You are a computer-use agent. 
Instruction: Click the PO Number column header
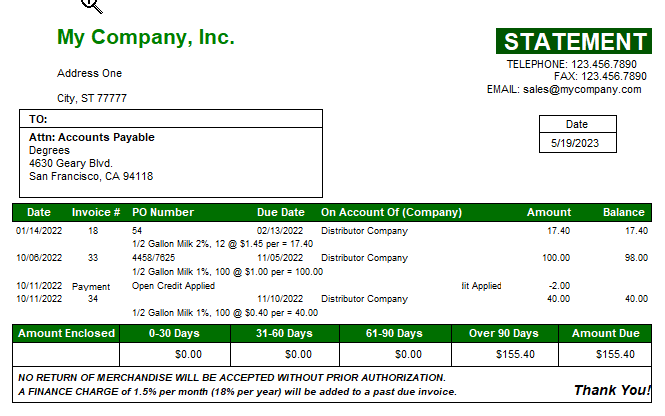[163, 212]
